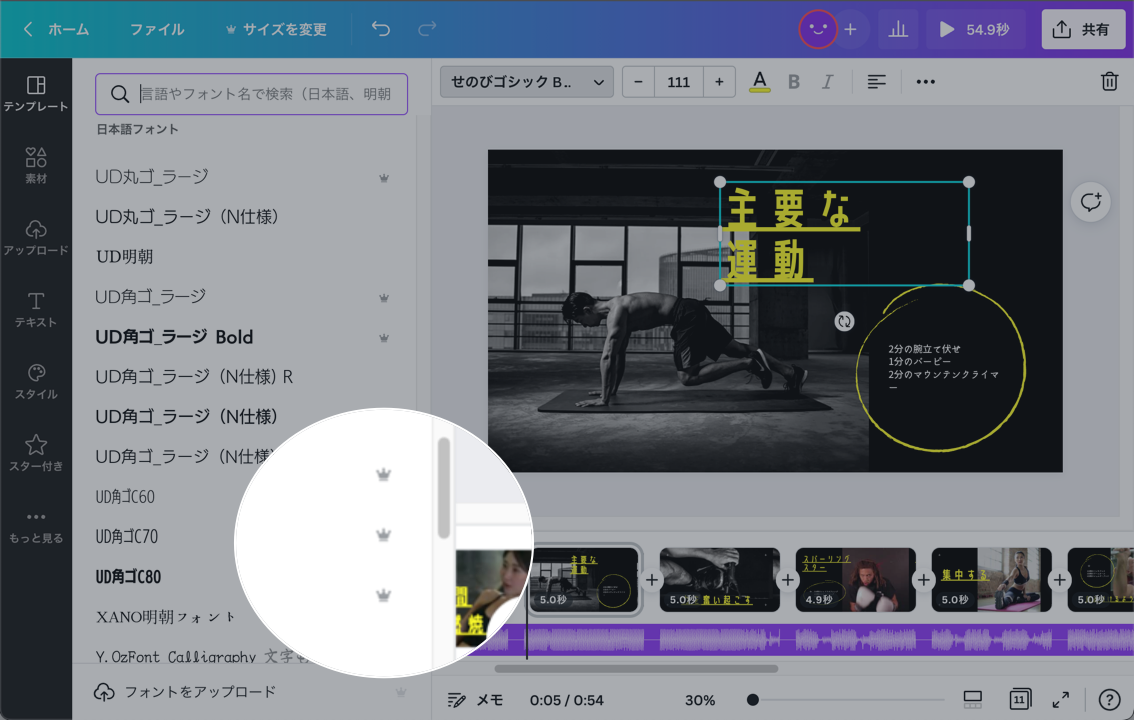The width and height of the screenshot is (1134, 720).
Task: Add a page after the 集中する thumbnail
Action: coord(1060,580)
